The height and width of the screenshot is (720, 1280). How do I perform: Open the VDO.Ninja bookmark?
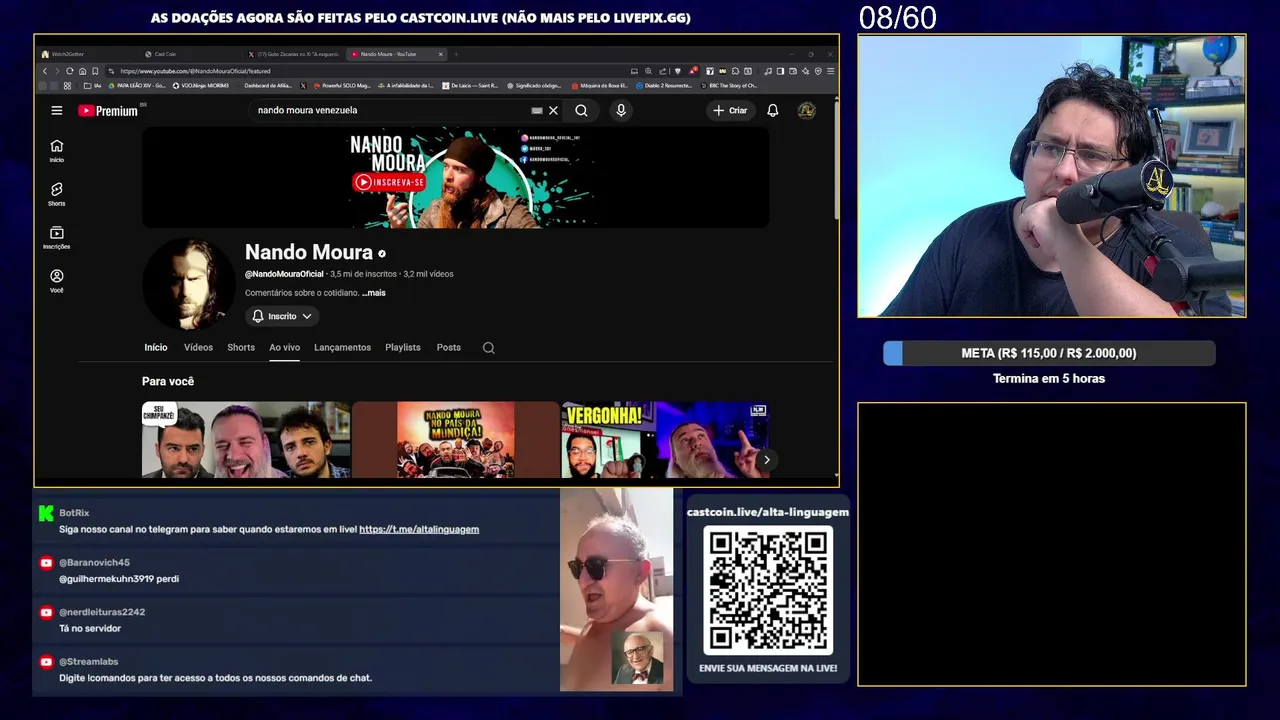[201, 86]
